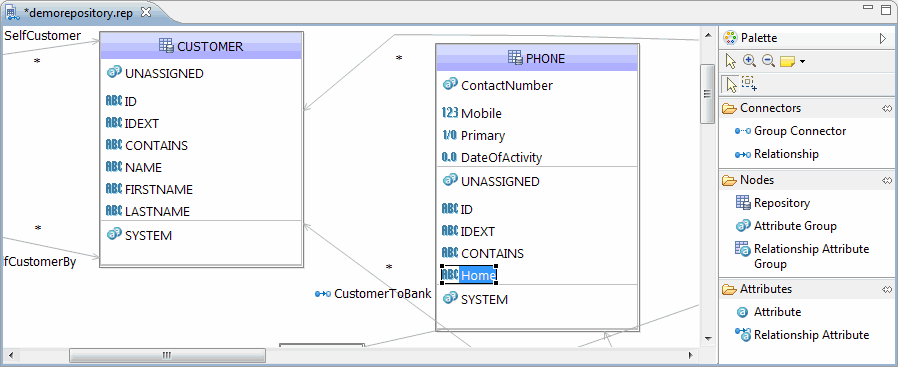Choose the yellow Note tool in palette
The width and height of the screenshot is (898, 367).
click(787, 61)
